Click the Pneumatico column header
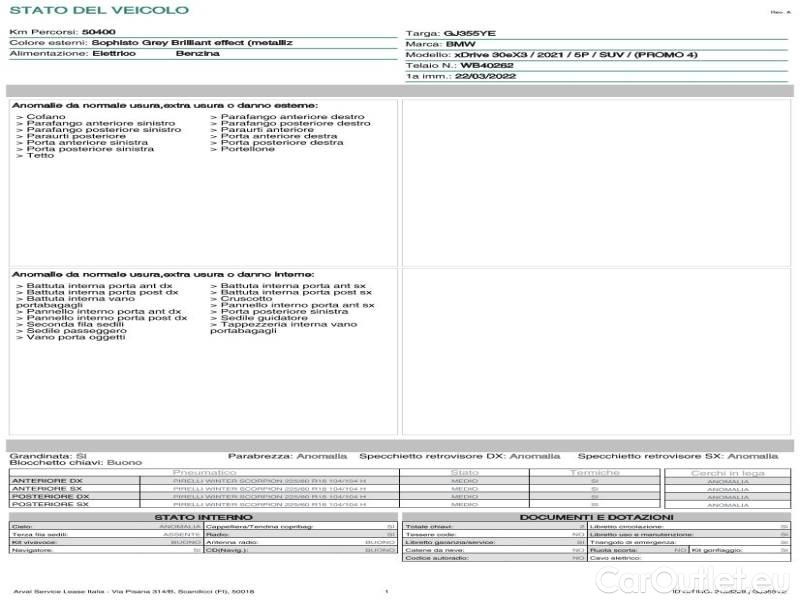This screenshot has width=800, height=600. (205, 472)
